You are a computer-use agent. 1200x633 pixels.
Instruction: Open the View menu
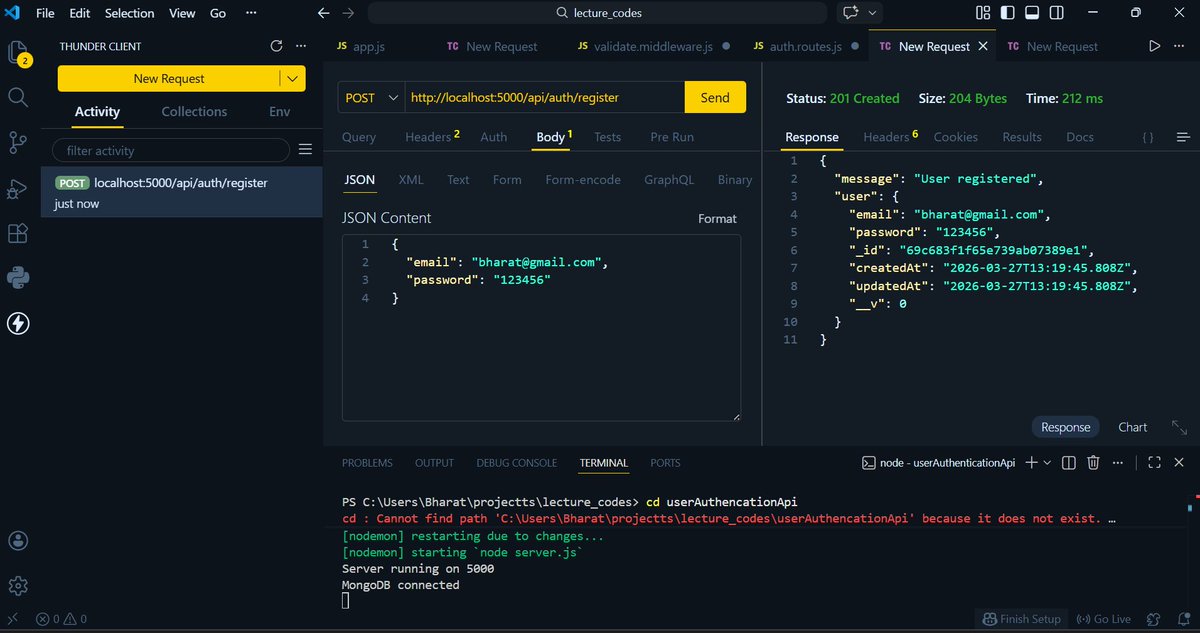(x=182, y=13)
